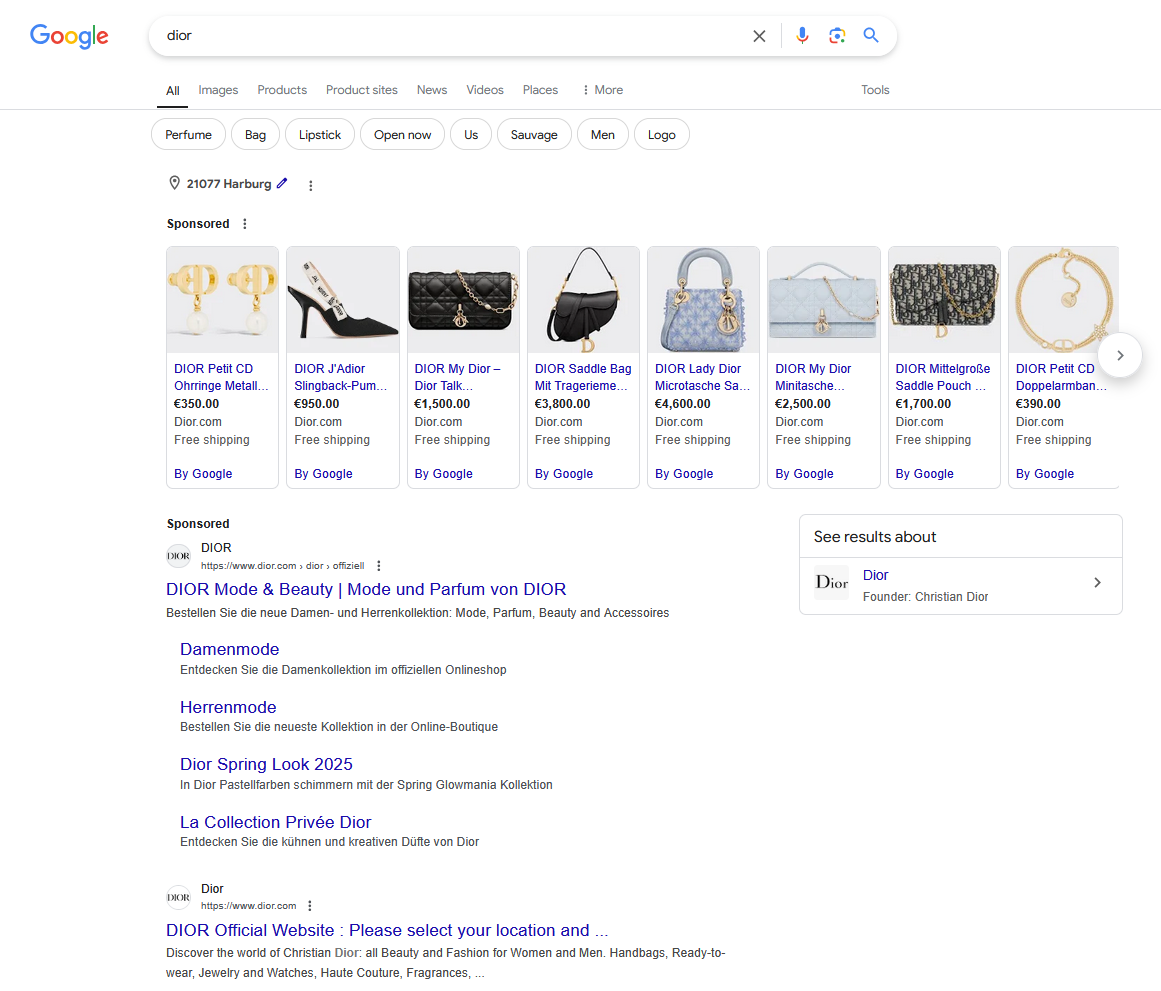
Task: Start voice search with microphone icon
Action: click(802, 36)
